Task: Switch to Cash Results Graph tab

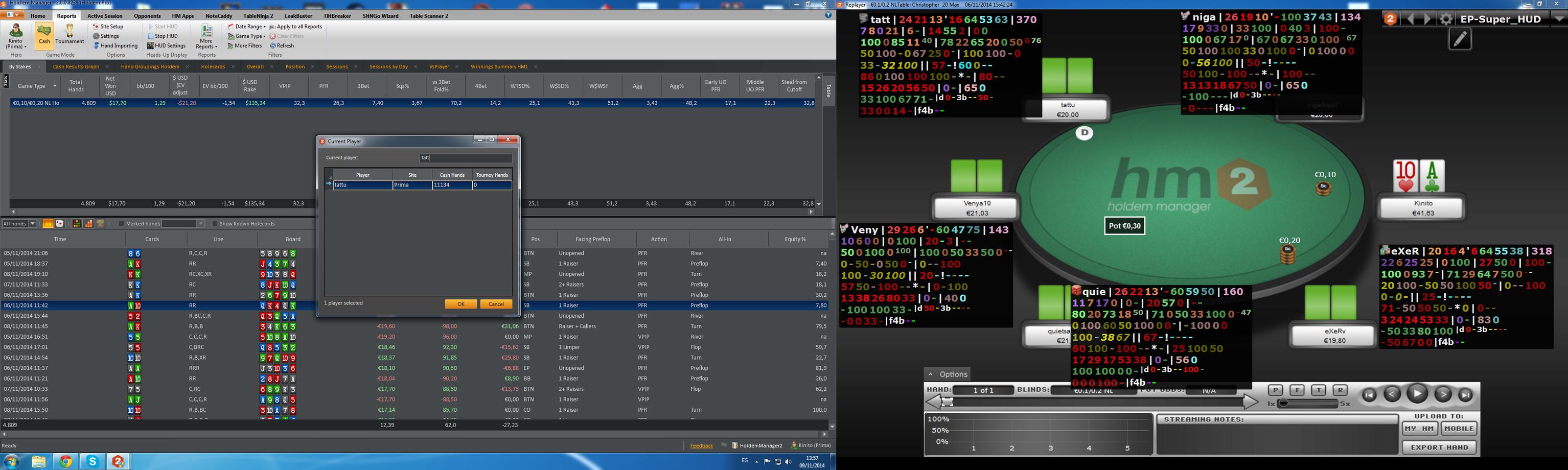Action: [x=76, y=66]
